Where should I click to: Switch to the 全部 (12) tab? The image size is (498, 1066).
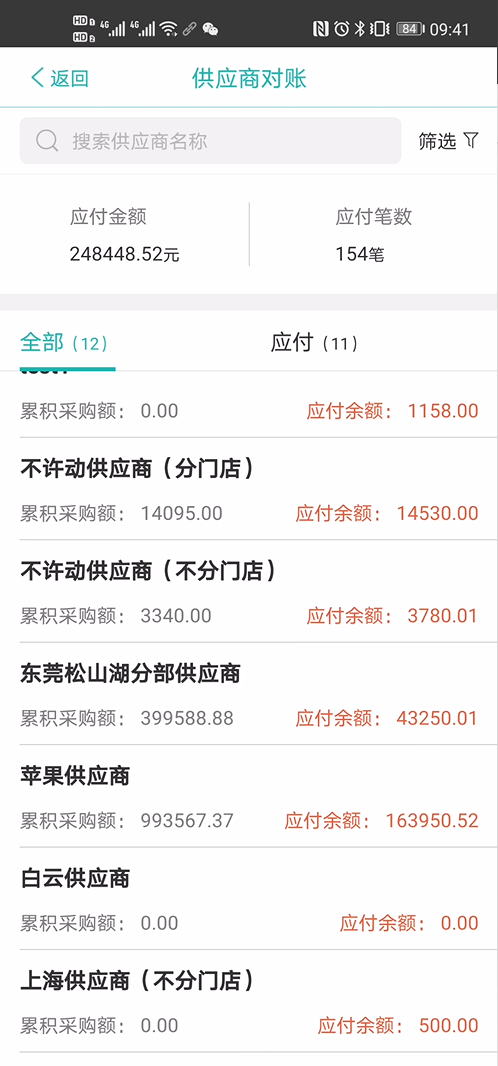(65, 343)
